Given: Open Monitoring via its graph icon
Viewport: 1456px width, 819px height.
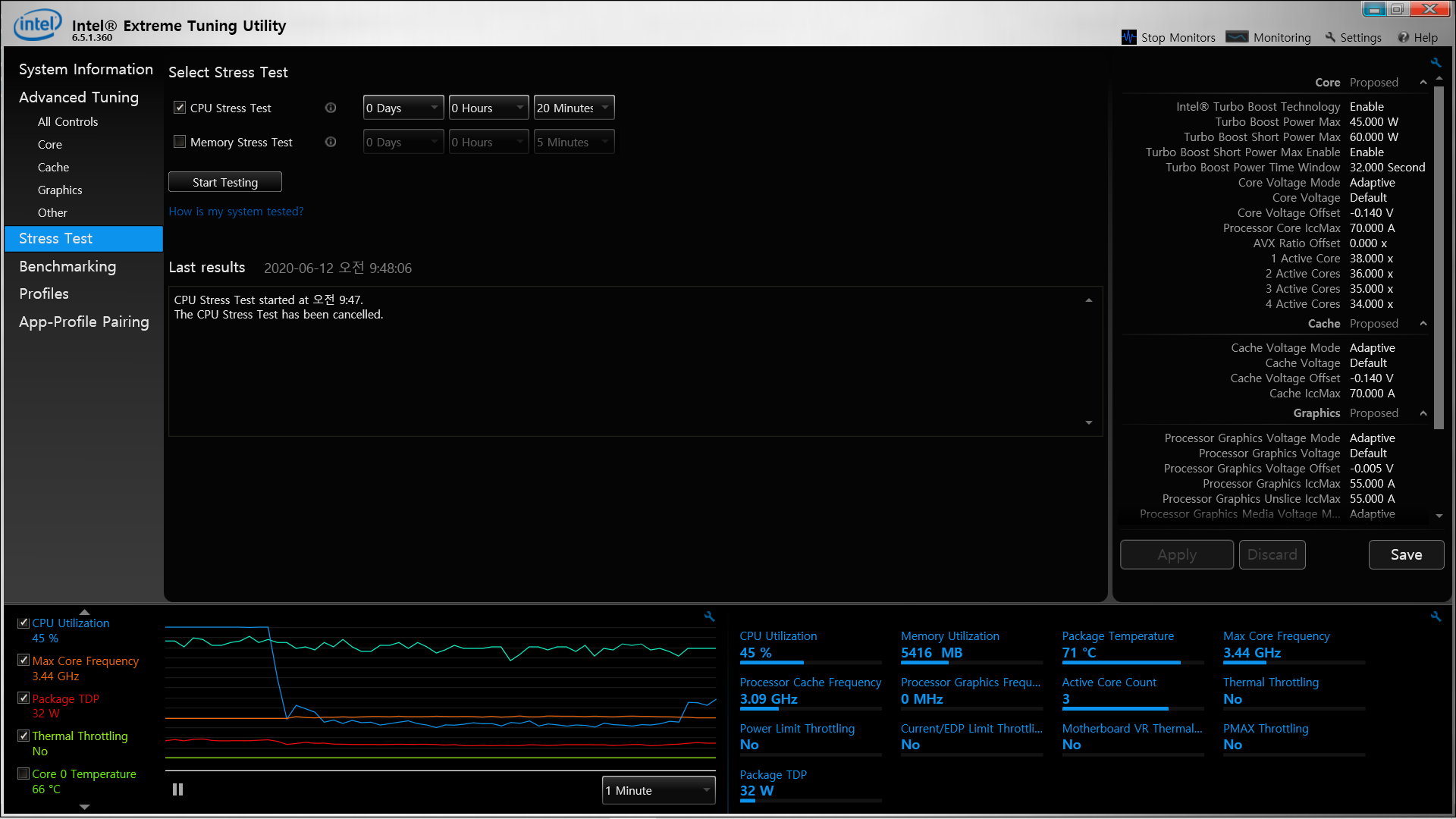Looking at the screenshot, I should tap(1237, 37).
